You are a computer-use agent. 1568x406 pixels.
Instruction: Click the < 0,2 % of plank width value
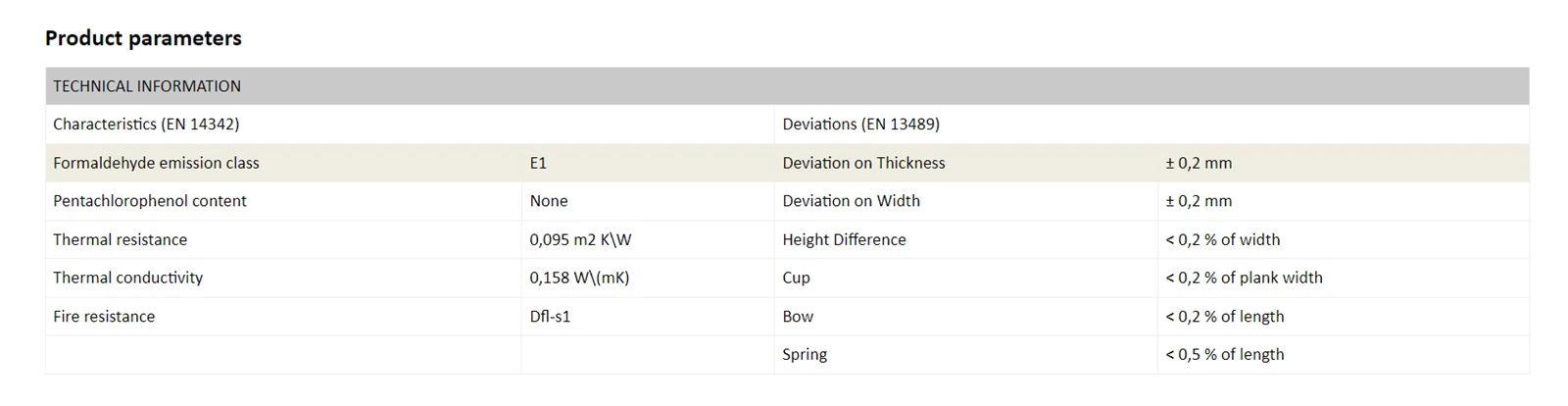point(1244,278)
